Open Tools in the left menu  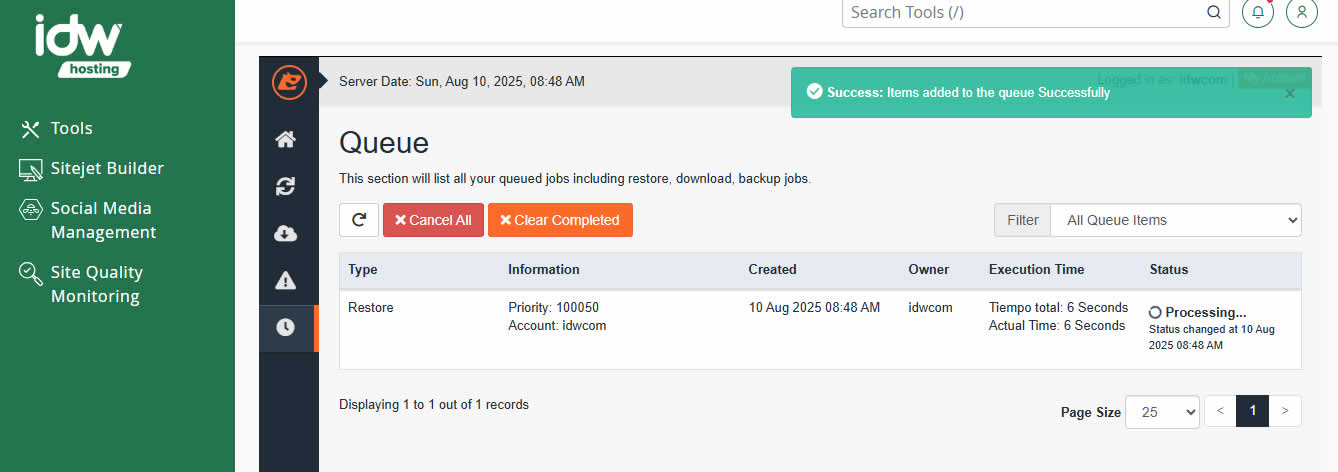(71, 128)
